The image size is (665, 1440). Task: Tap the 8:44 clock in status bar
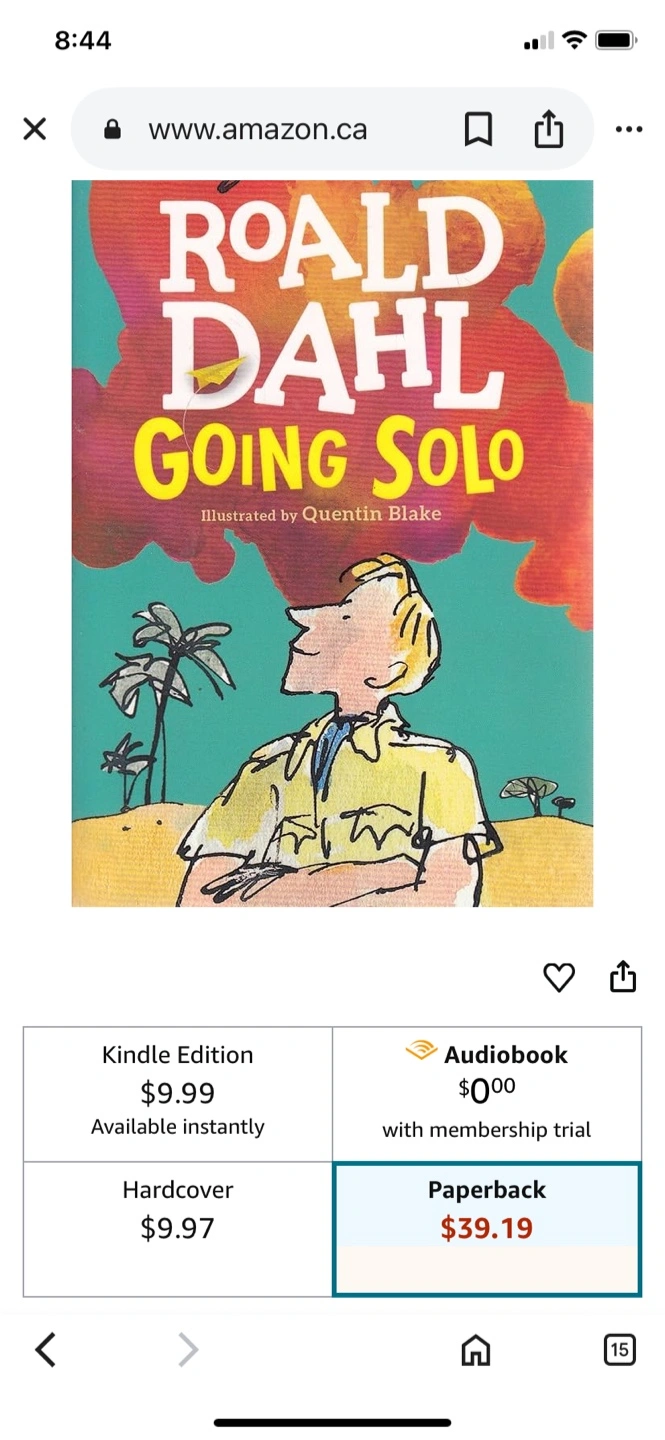click(x=83, y=41)
